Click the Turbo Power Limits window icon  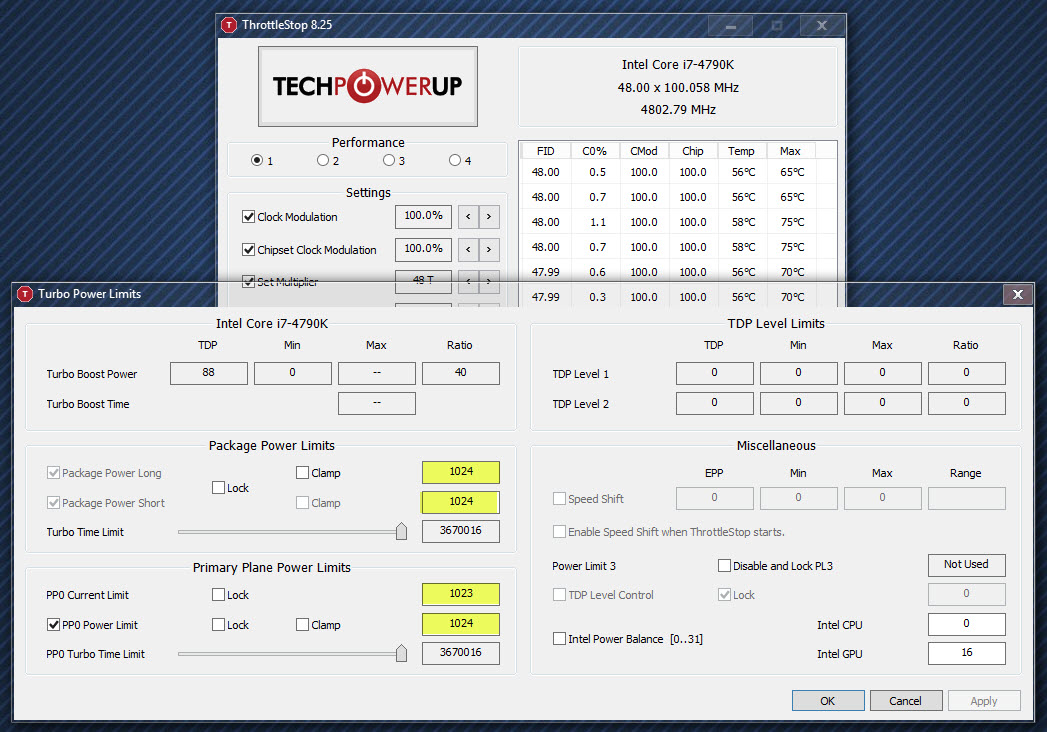click(25, 294)
